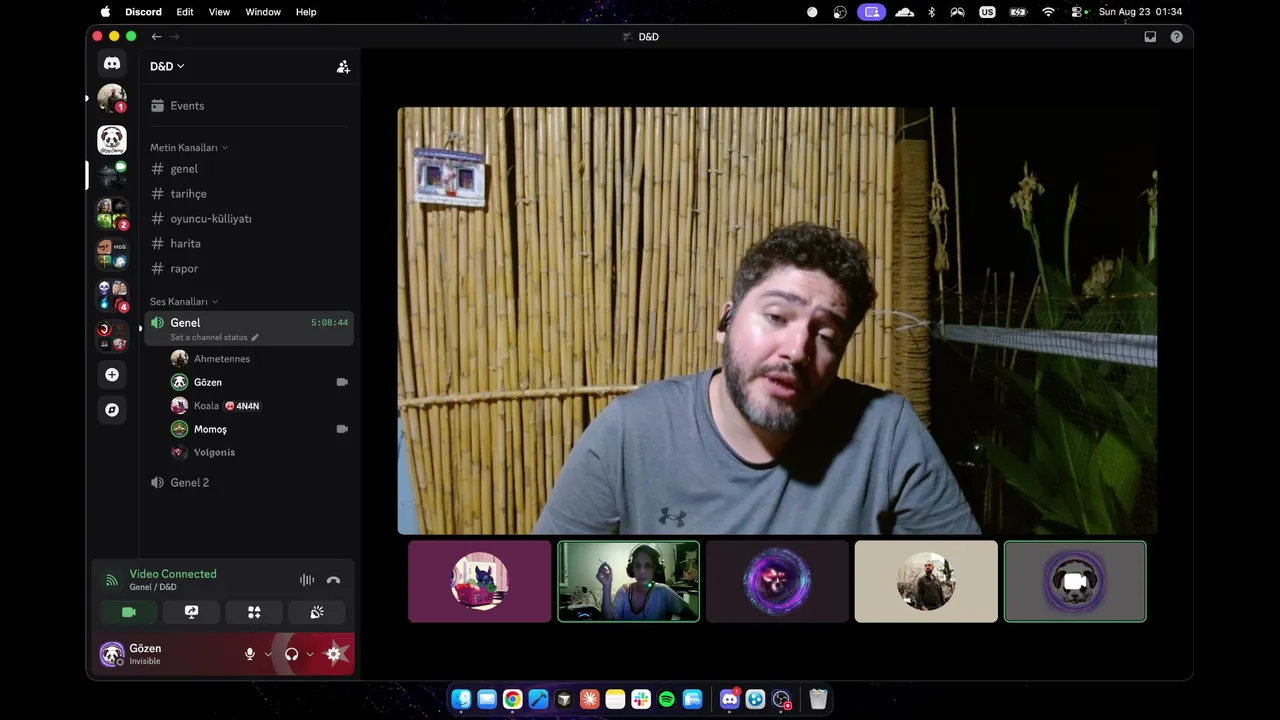Focus the main speaker video feed
Screen dimensions: 1280x720
click(777, 321)
